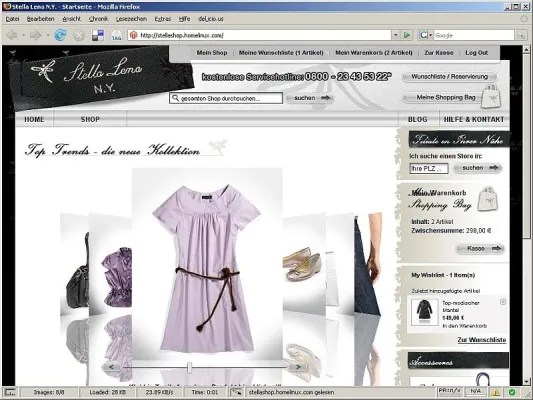The image size is (533, 400).
Task: Click the In den Warenkorb link
Action: [x=464, y=326]
